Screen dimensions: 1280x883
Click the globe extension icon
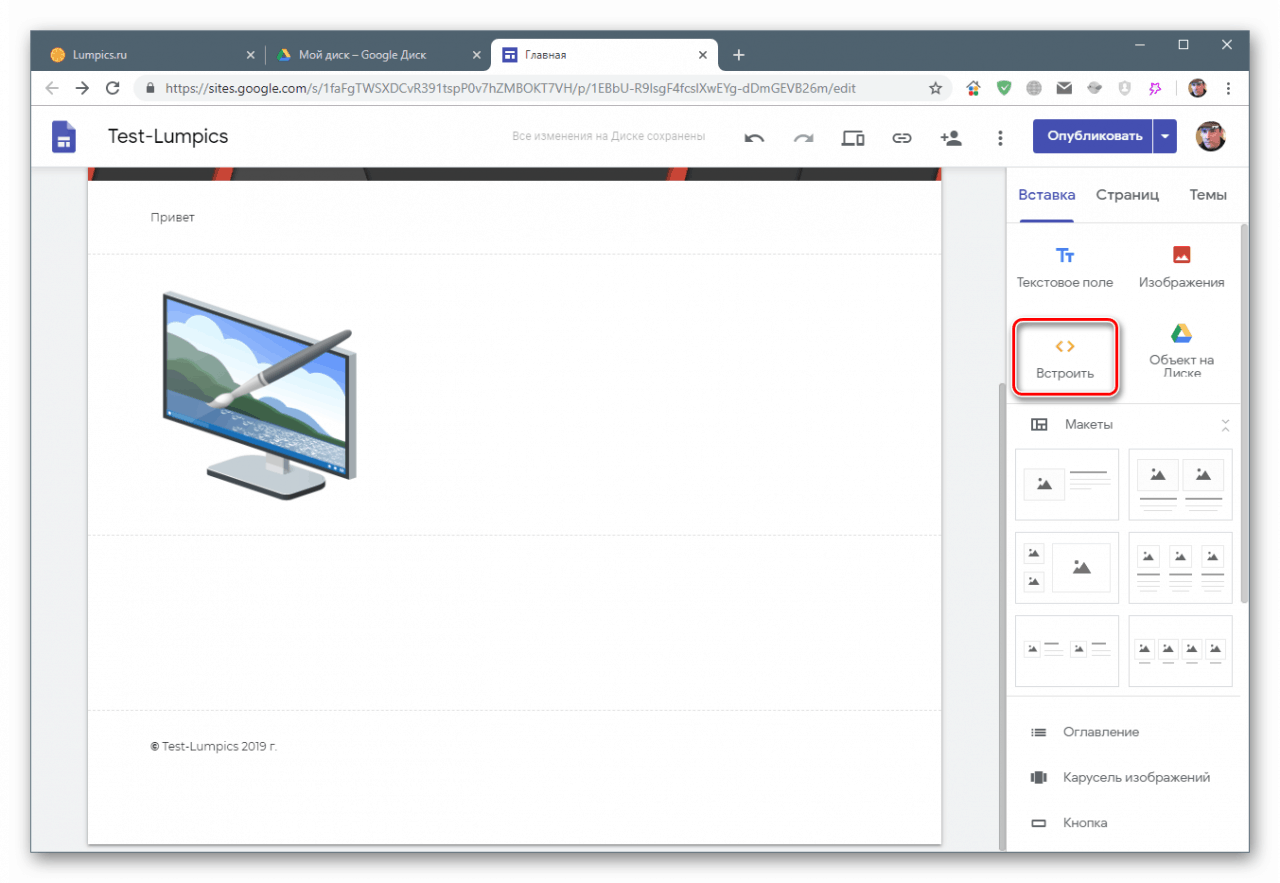pos(1034,88)
